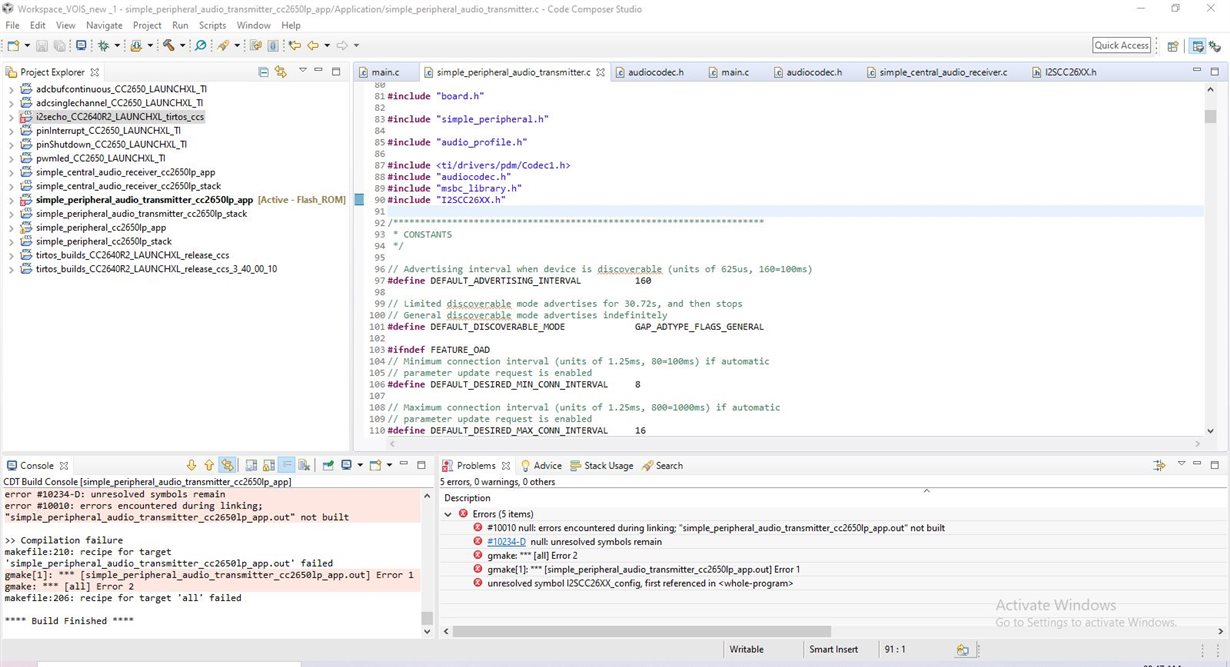The image size is (1230, 667).
Task: Collapse the Errors (5 items) group
Action: coord(448,514)
